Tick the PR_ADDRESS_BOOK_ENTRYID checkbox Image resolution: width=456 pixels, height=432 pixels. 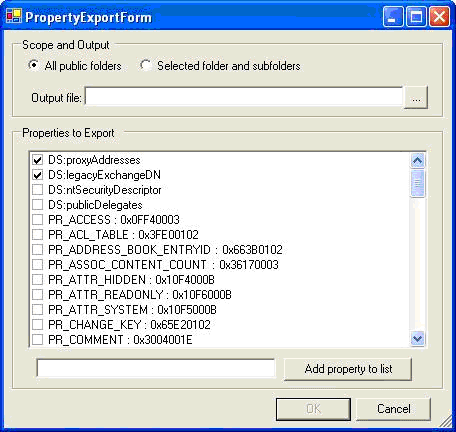[x=38, y=250]
